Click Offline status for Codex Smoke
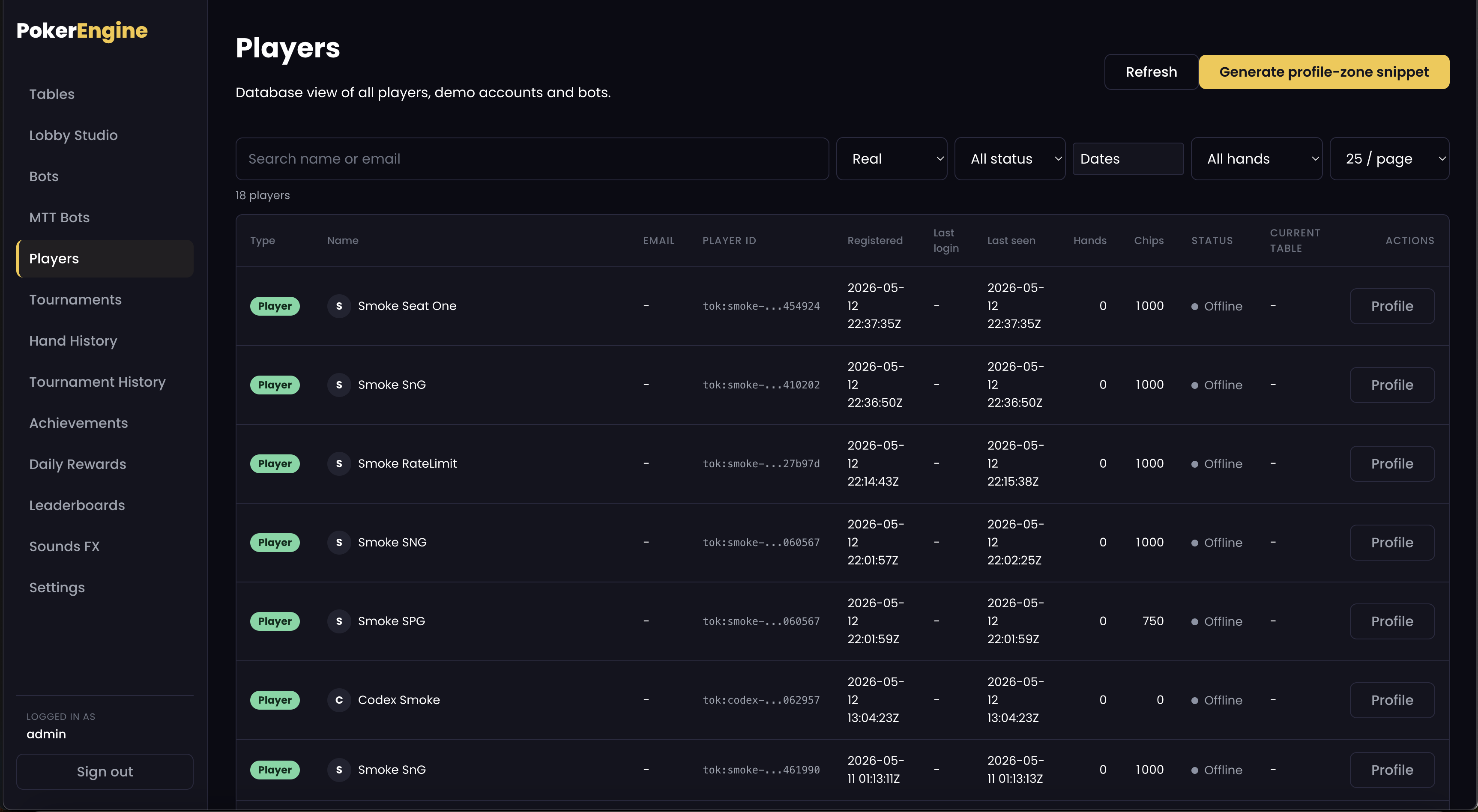1478x812 pixels. pos(1216,700)
